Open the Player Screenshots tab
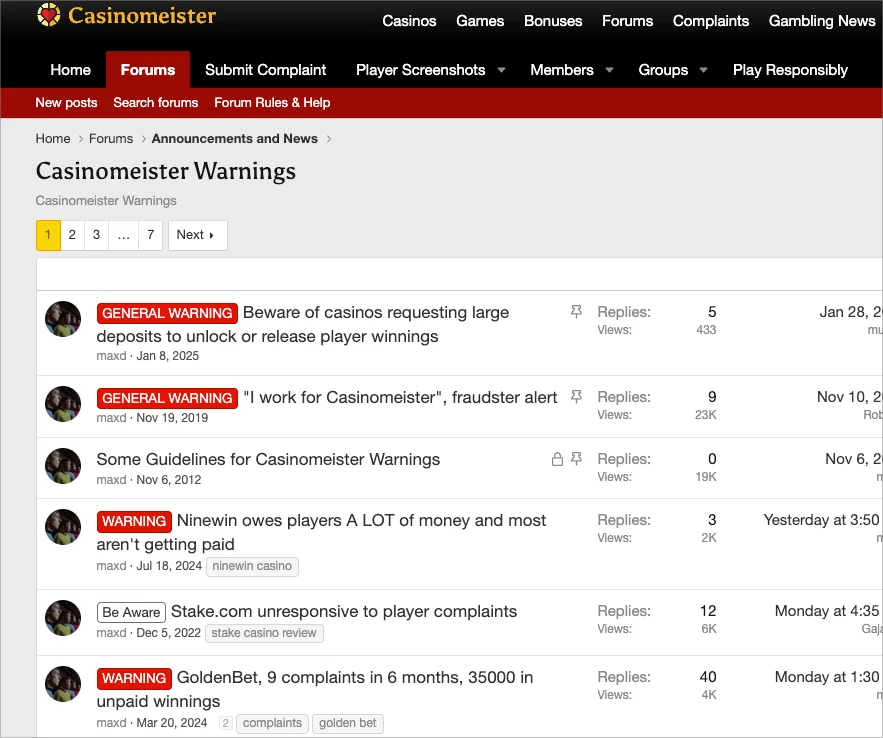The width and height of the screenshot is (883, 738). click(420, 70)
